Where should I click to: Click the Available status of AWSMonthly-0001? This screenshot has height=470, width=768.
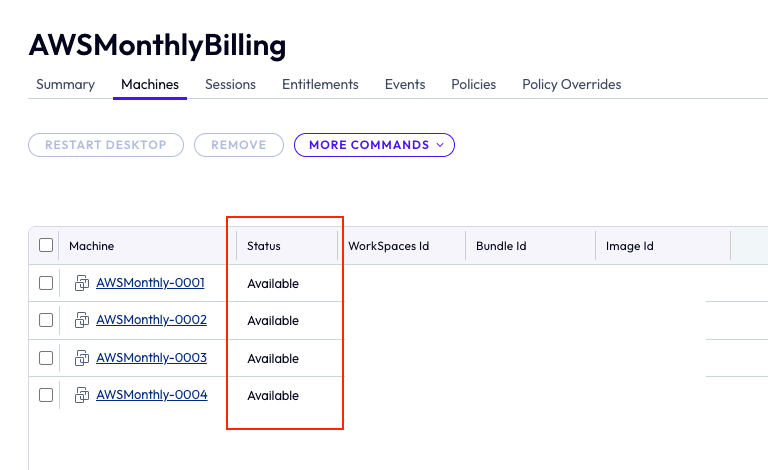(273, 283)
